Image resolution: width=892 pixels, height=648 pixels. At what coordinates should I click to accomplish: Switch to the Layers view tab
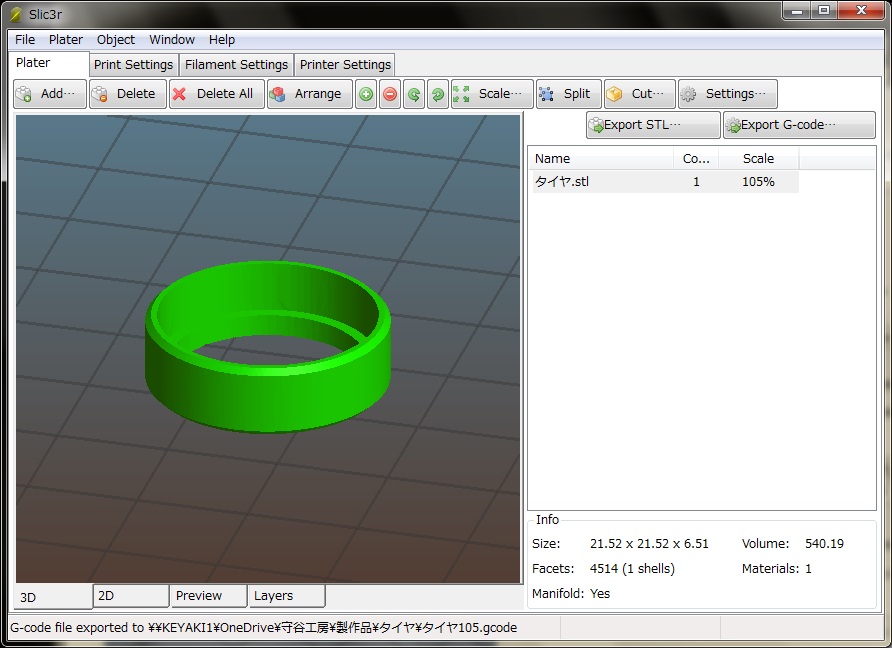[x=286, y=596]
